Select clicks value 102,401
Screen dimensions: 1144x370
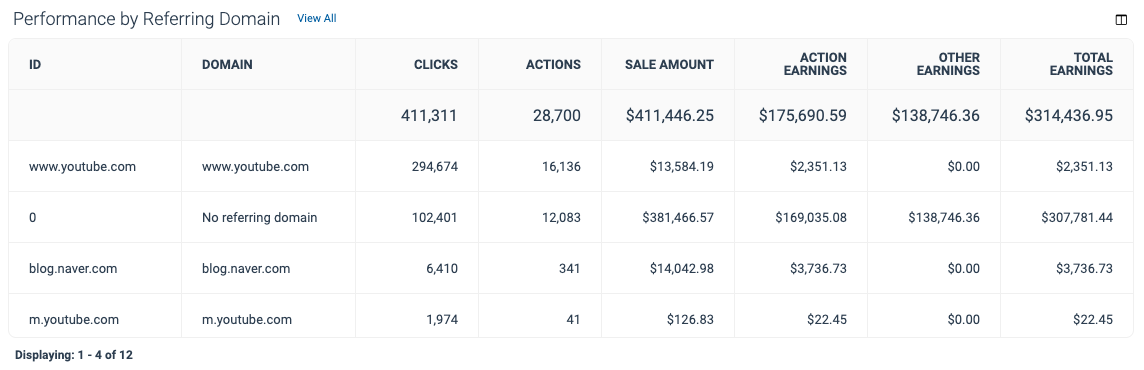click(x=436, y=217)
